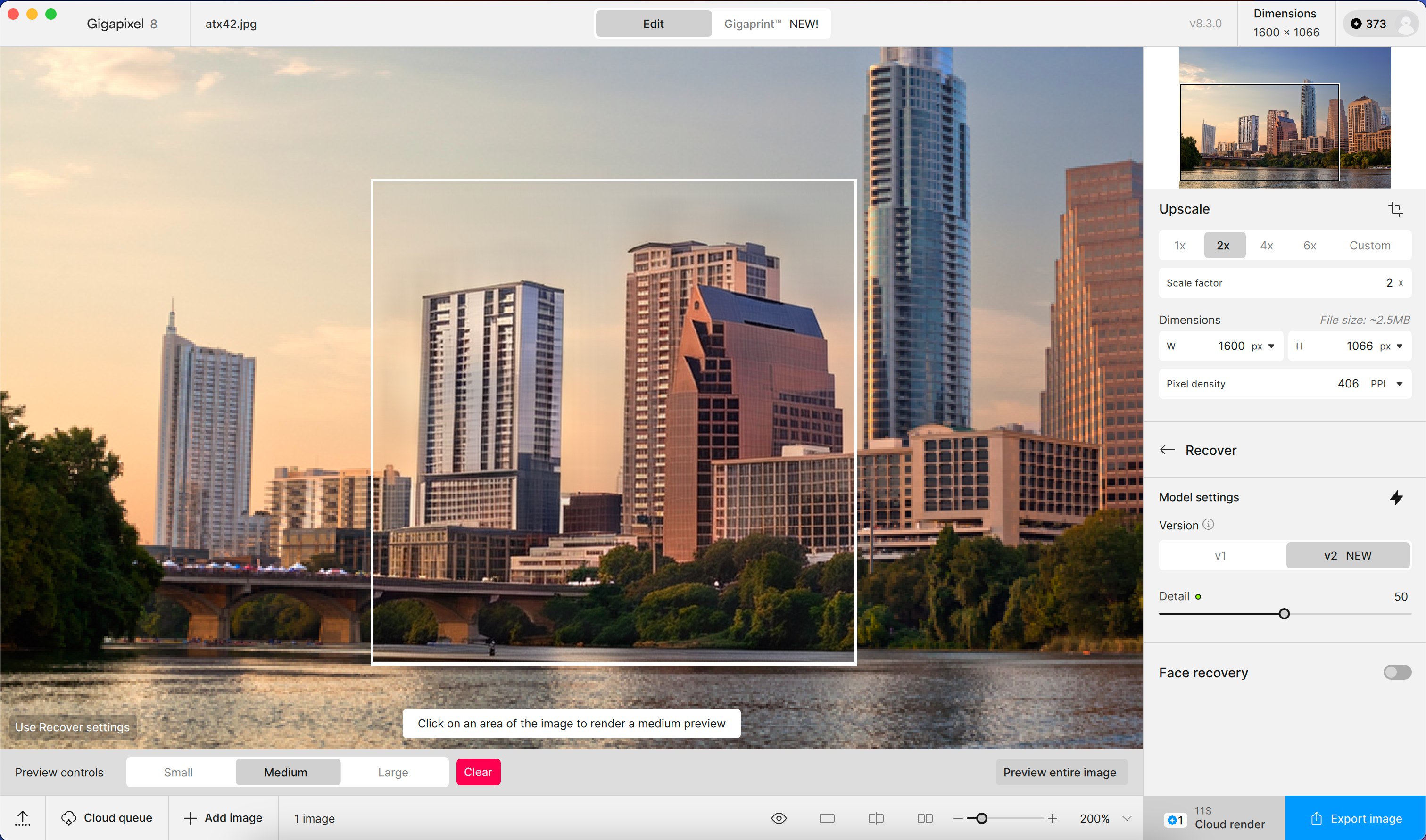Enable the Face recovery toggle
This screenshot has height=840, width=1426.
(x=1397, y=673)
